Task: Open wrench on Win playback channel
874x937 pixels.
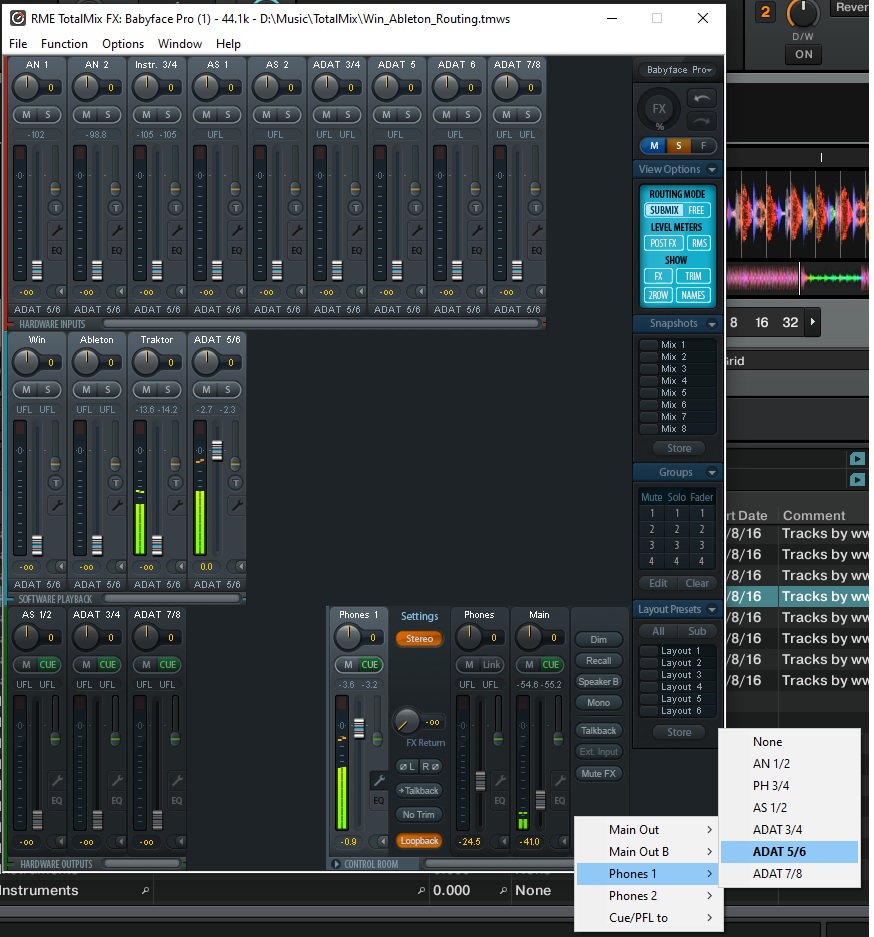Action: pos(57,505)
